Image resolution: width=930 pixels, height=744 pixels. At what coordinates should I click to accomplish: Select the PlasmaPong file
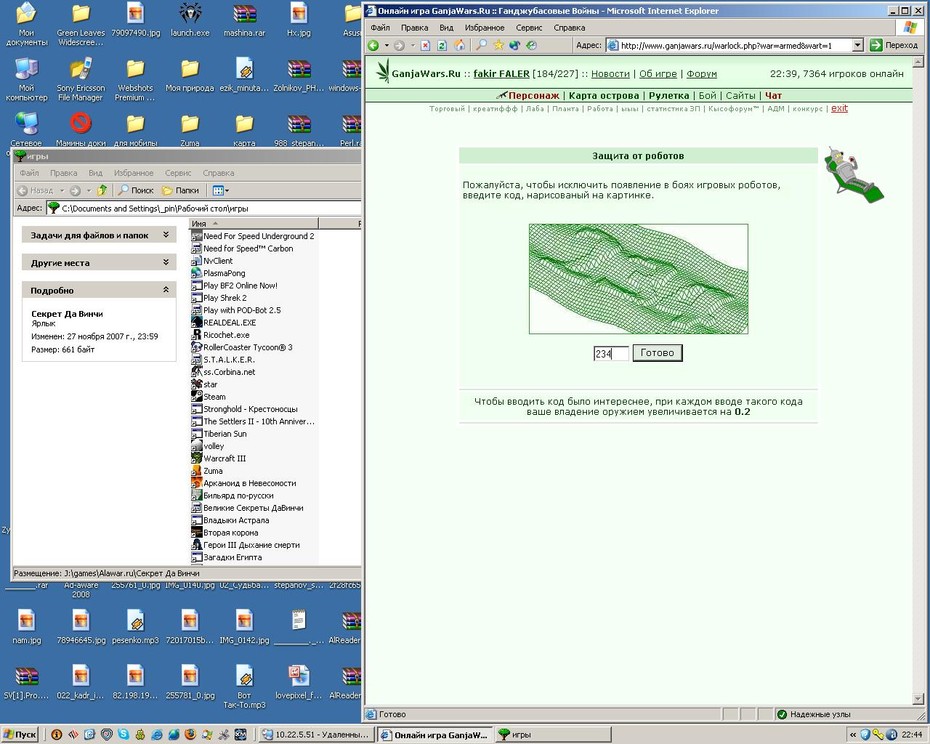(218, 274)
